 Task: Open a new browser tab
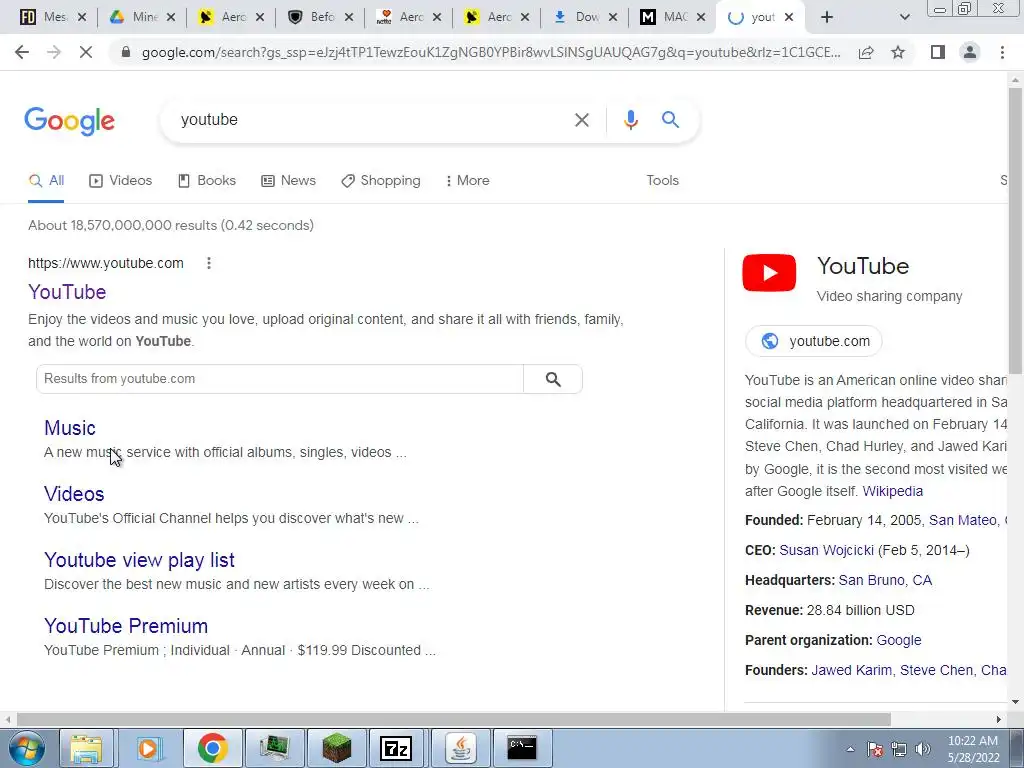(827, 18)
